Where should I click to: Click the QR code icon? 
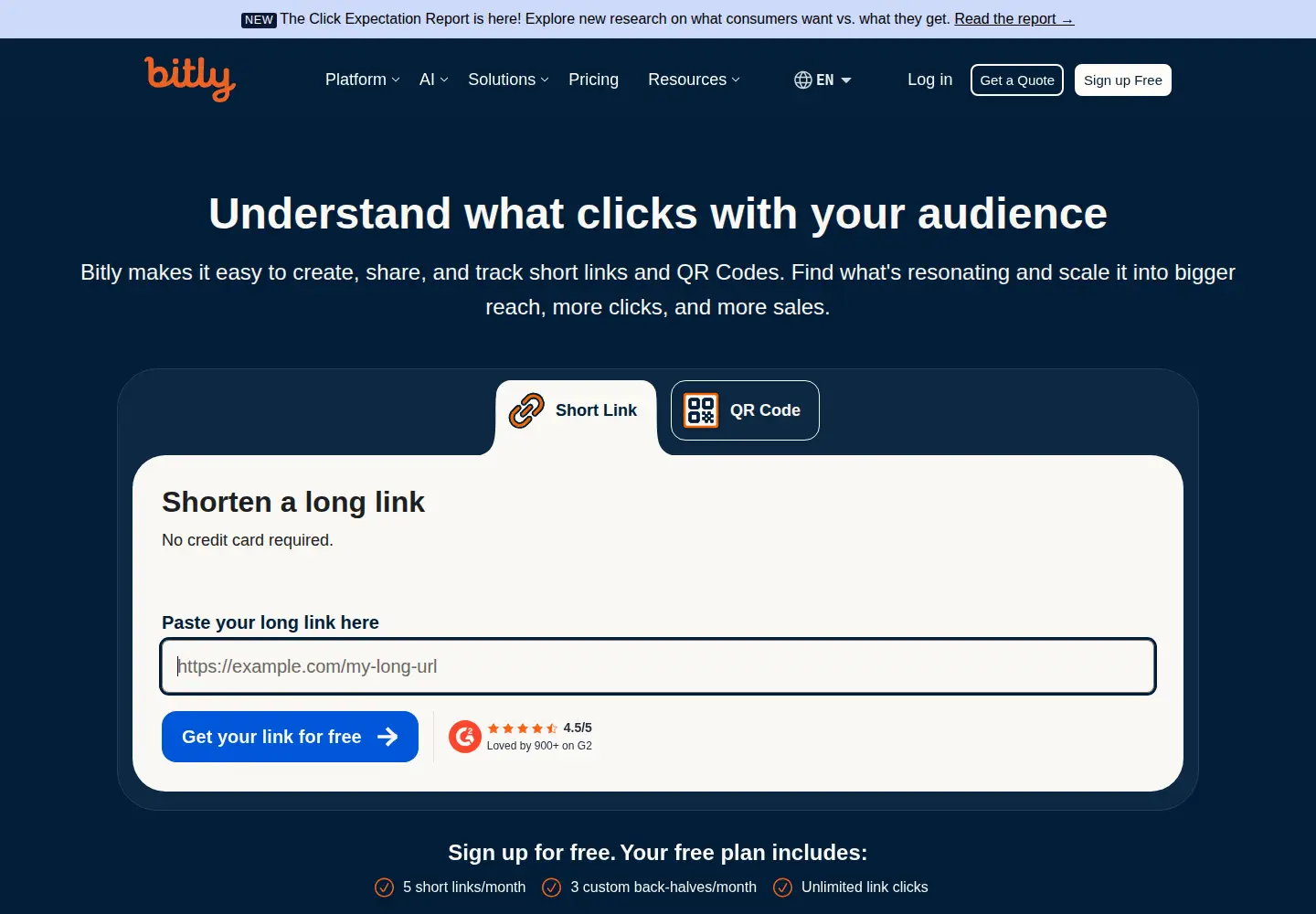[x=701, y=410]
